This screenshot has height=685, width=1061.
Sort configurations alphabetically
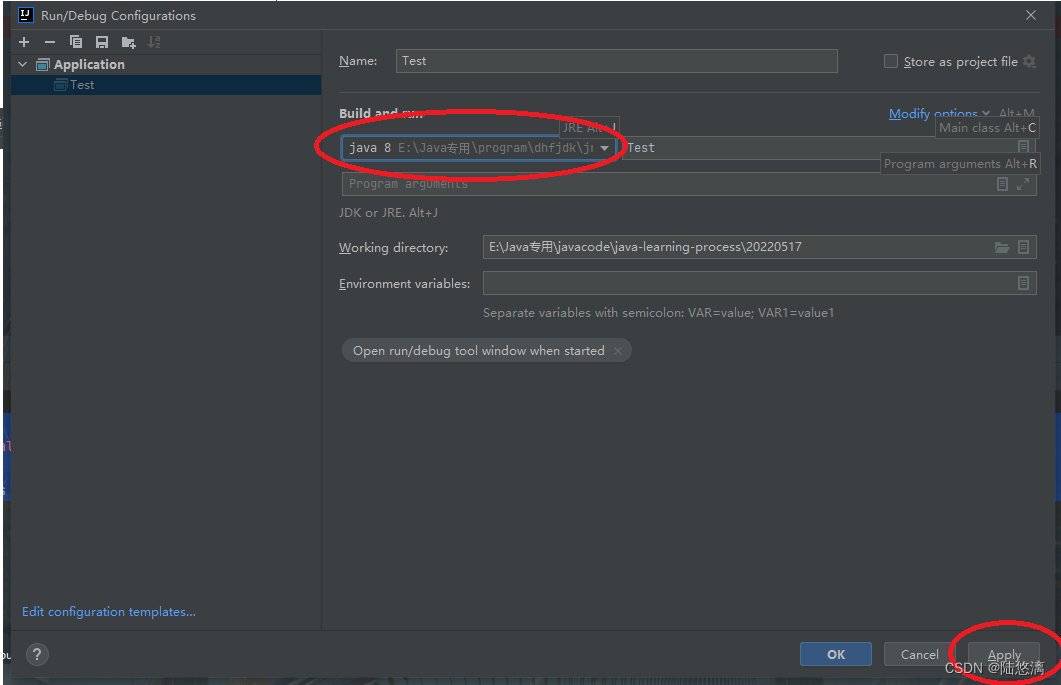point(154,42)
